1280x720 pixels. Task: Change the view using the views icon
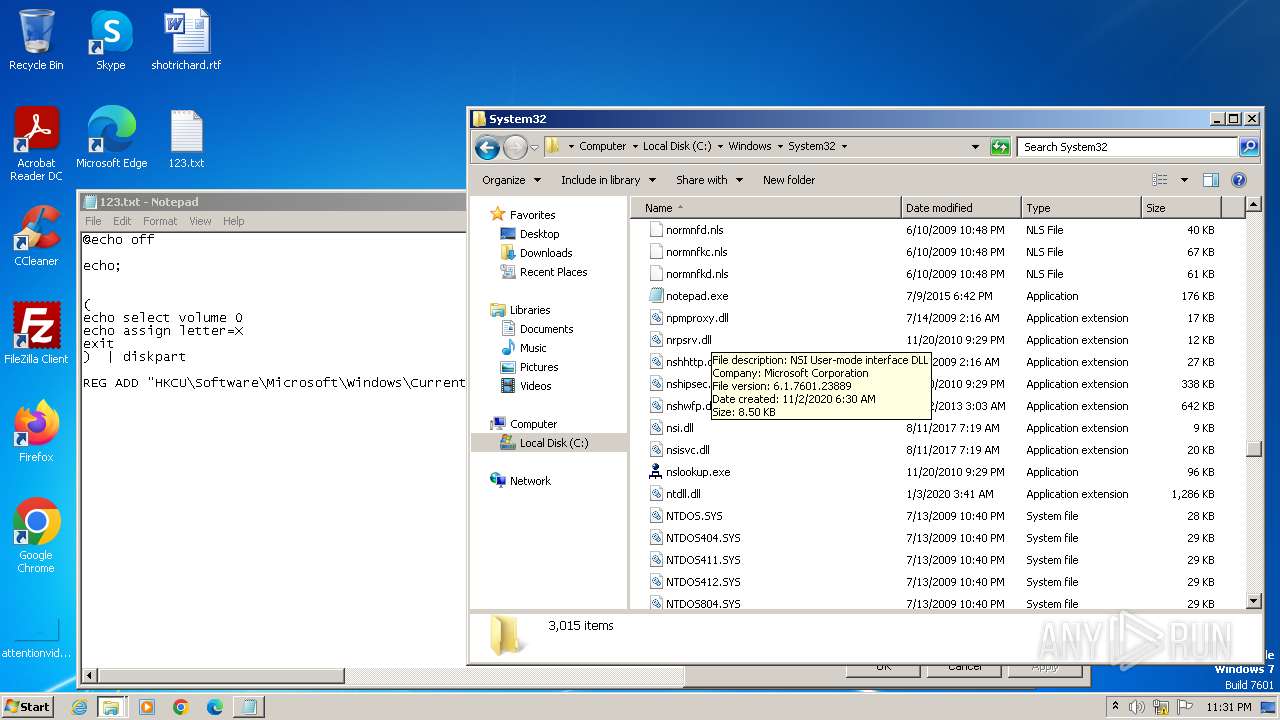click(1160, 180)
